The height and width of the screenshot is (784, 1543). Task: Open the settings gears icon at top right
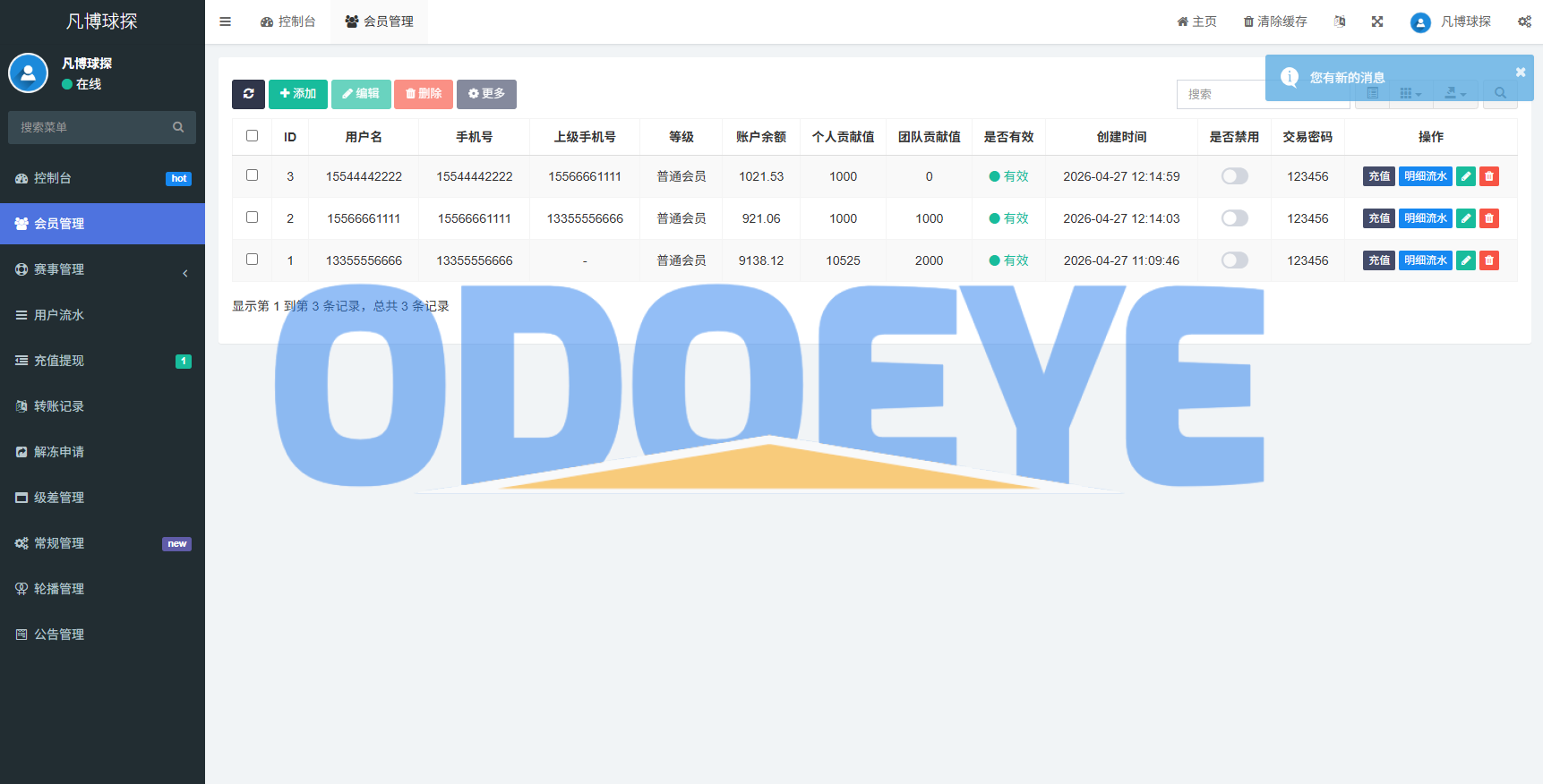pyautogui.click(x=1524, y=21)
